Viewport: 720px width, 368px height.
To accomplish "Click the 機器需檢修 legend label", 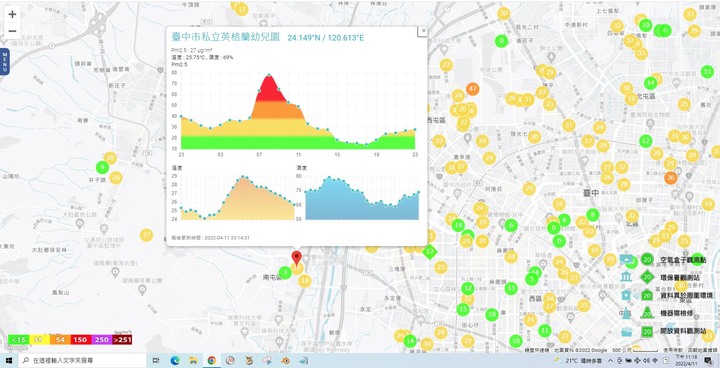I will [x=676, y=314].
